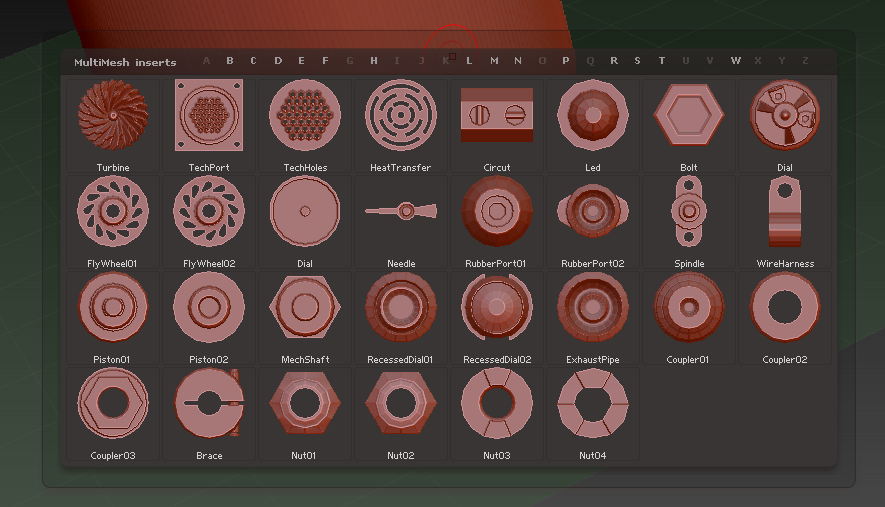Filter inserts by letter T
The image size is (885, 507).
pyautogui.click(x=662, y=61)
